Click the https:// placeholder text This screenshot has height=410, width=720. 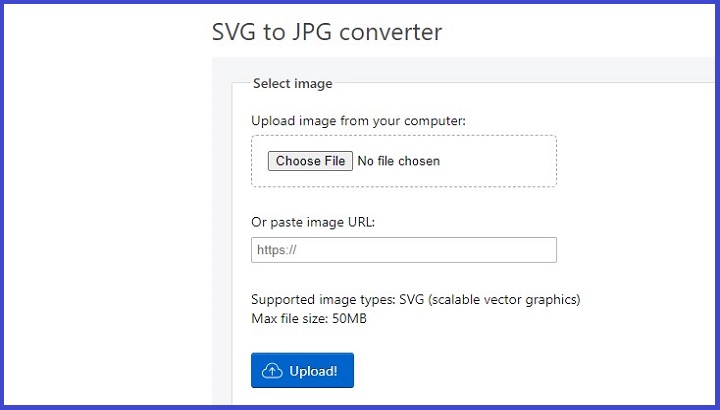(277, 251)
